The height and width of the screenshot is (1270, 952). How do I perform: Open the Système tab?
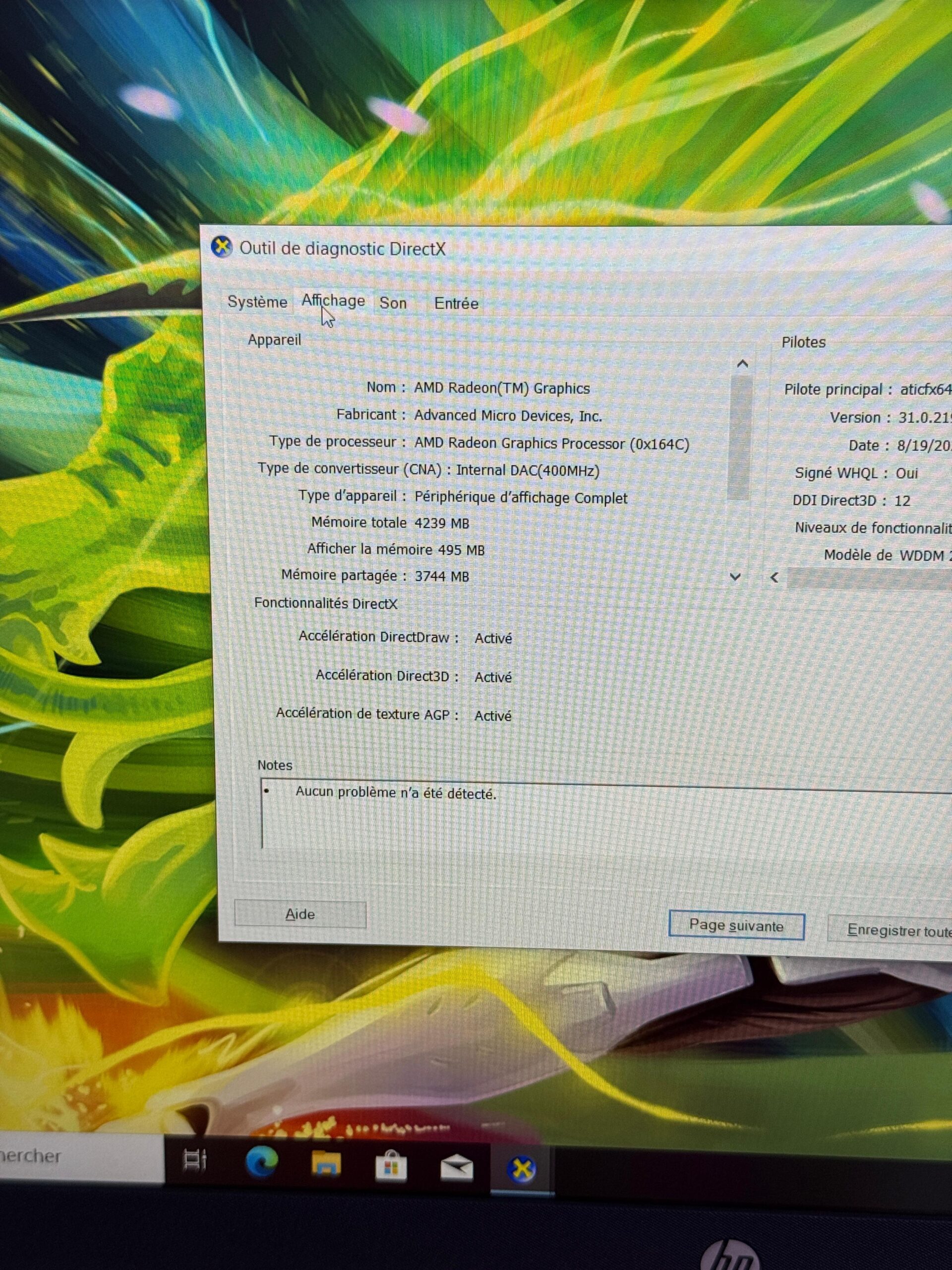(257, 302)
